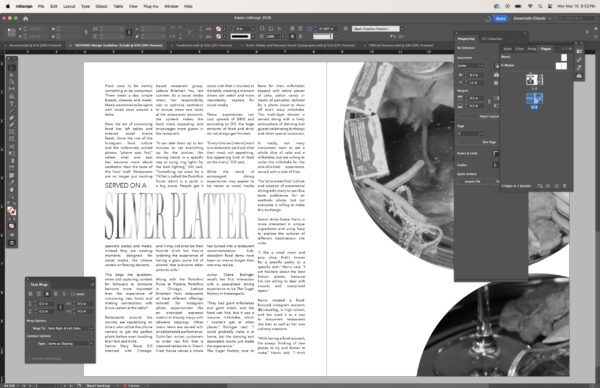Open the File menu
600x388 pixels.
[x=41, y=7]
